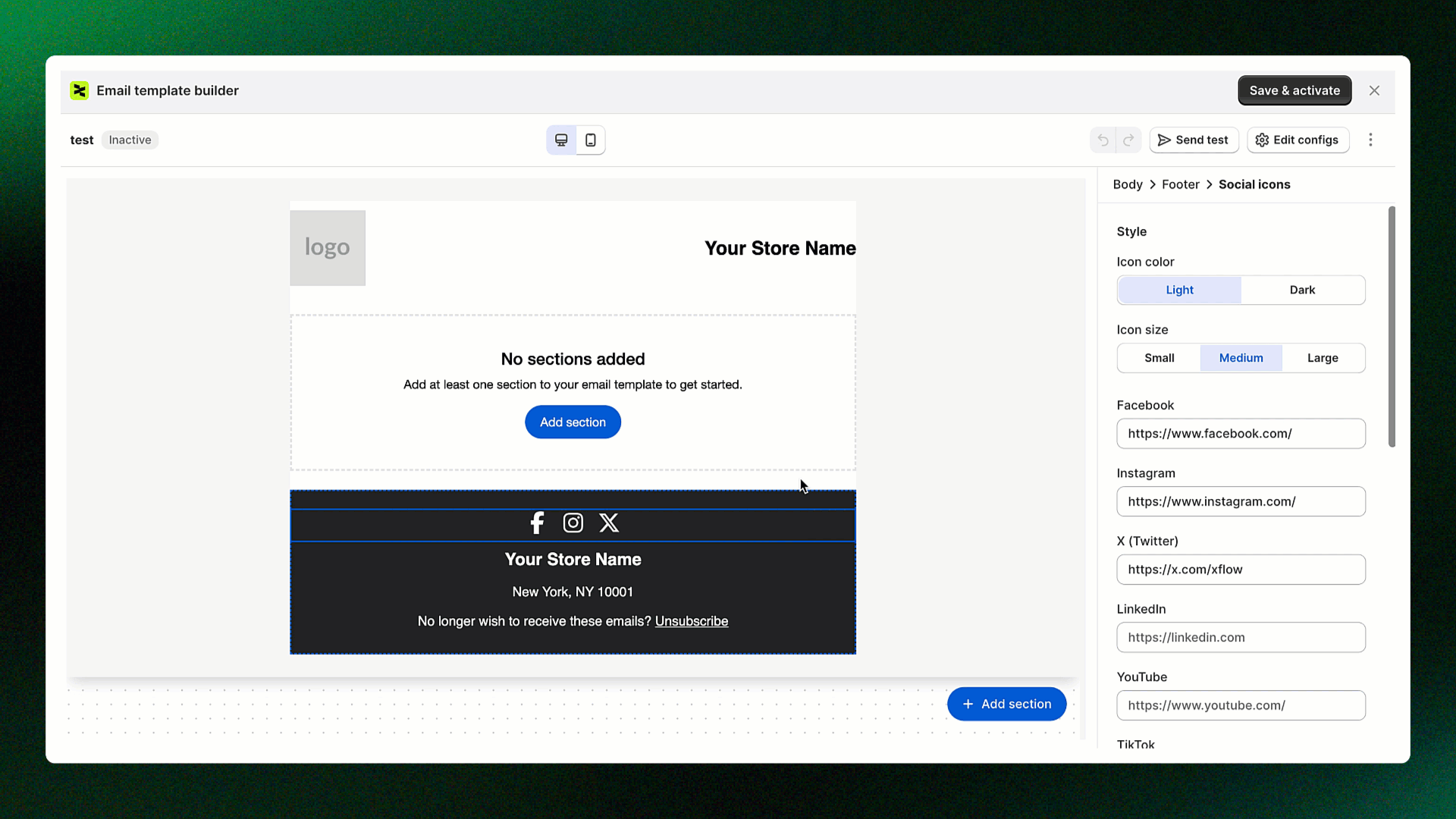
Task: Click the Instagram icon in footer
Action: (573, 523)
